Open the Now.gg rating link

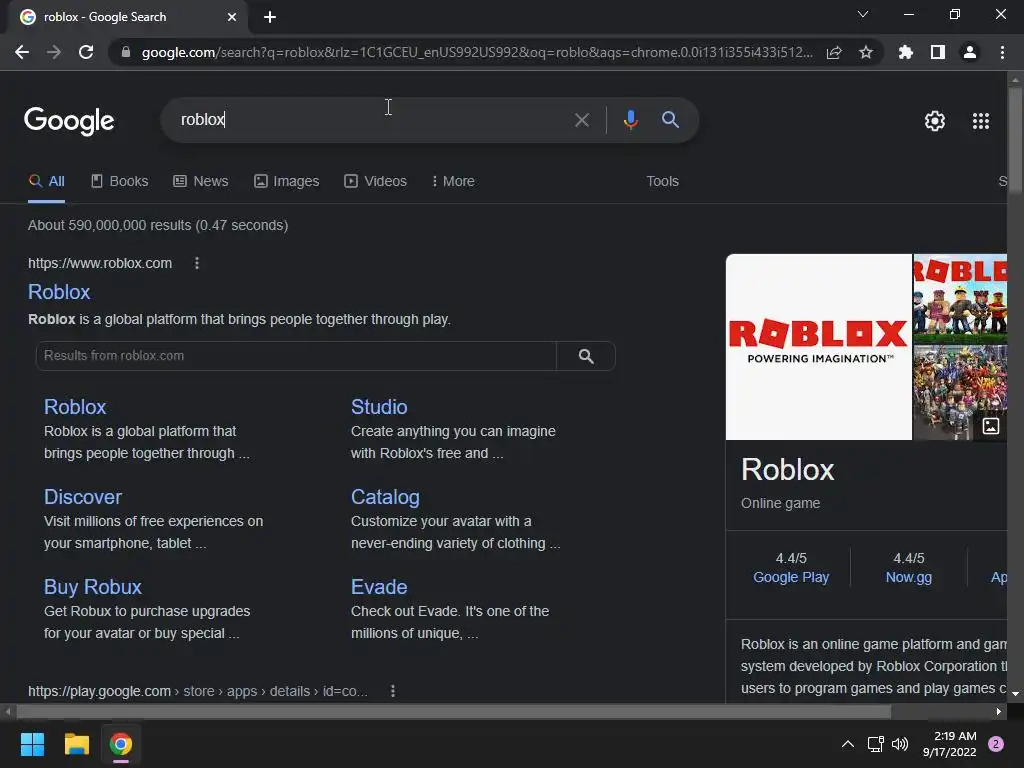(908, 577)
